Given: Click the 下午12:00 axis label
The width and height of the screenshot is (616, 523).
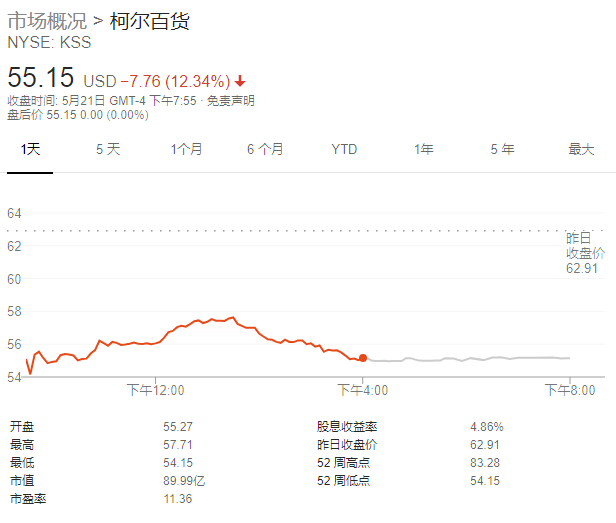Looking at the screenshot, I should [x=156, y=390].
